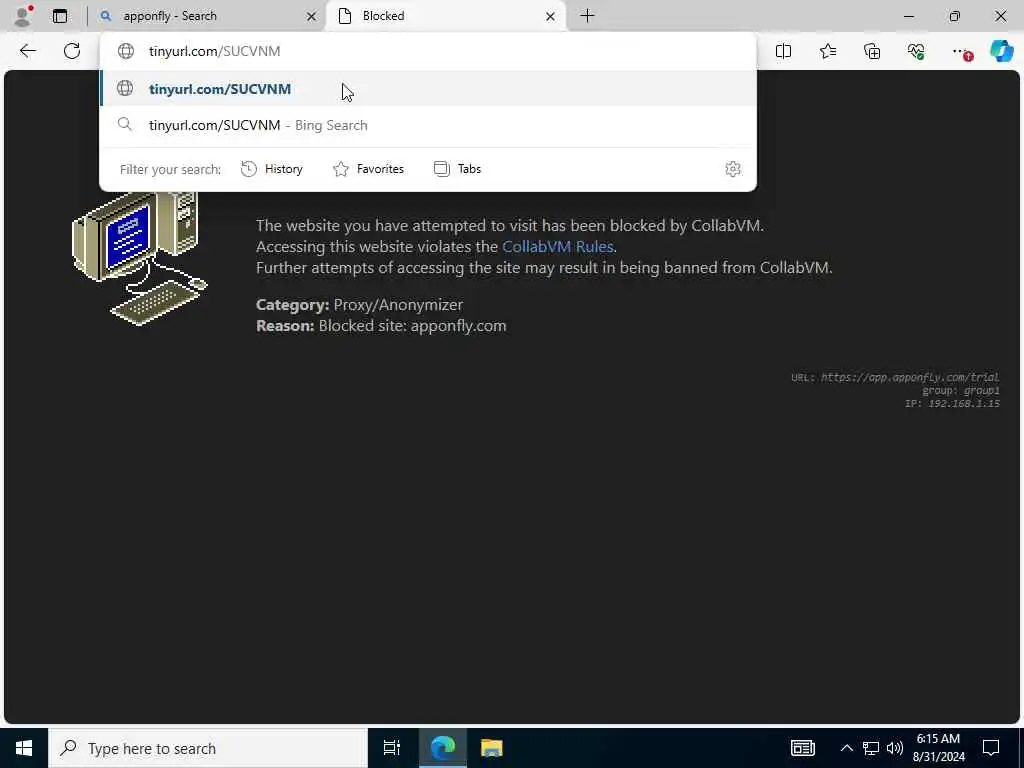
Task: Click the address bar containing tinyurl.com/SUCVNM
Action: (428, 51)
